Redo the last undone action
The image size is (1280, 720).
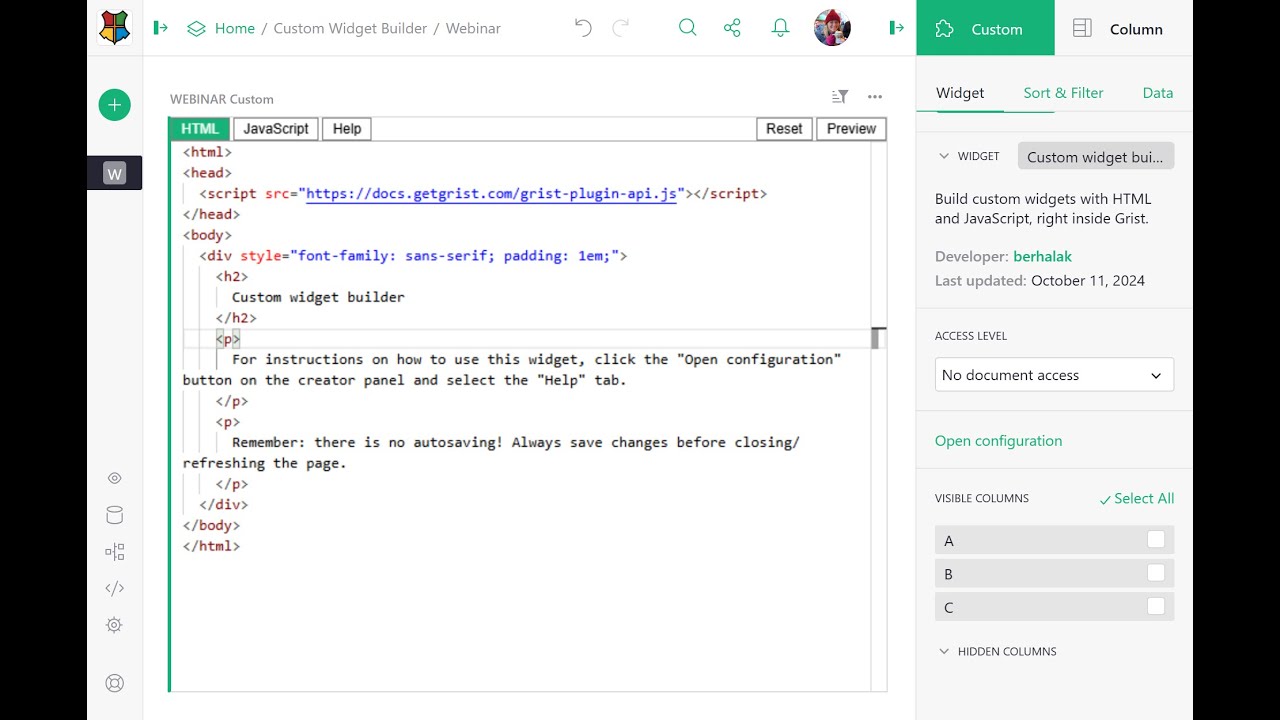click(620, 28)
